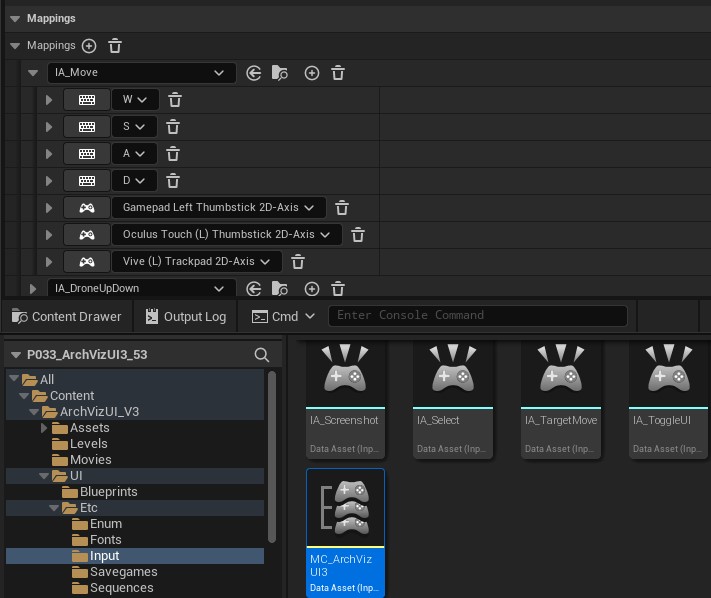The width and height of the screenshot is (711, 598).
Task: Use selected asset arrow for IA_Move
Action: [254, 73]
